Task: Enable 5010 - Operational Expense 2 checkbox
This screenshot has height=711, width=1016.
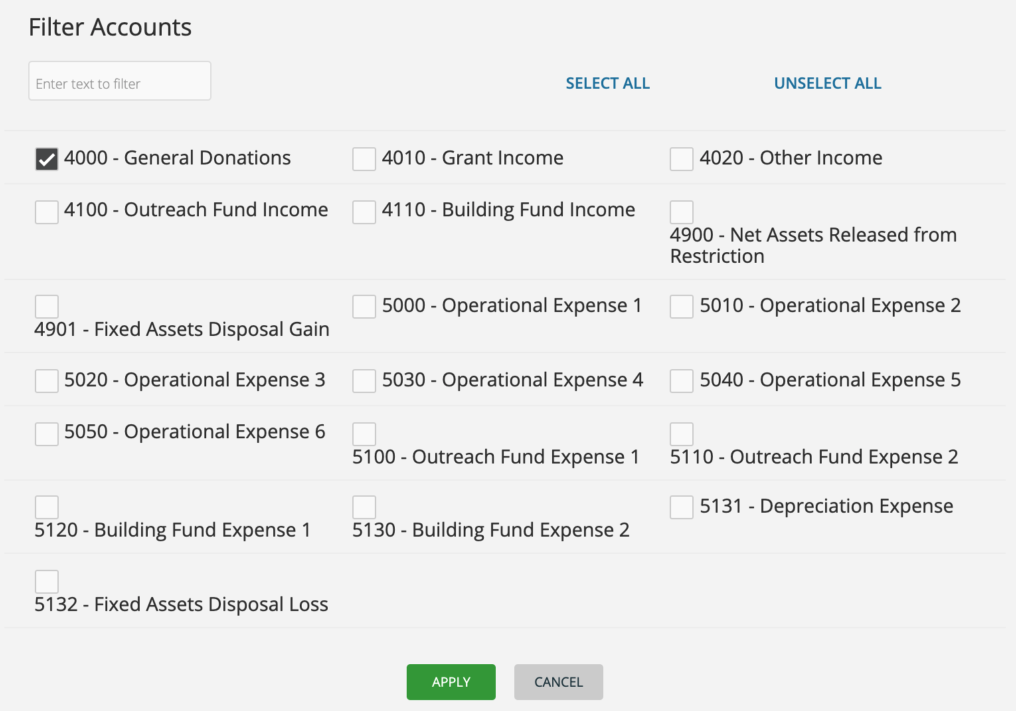Action: pyautogui.click(x=682, y=307)
